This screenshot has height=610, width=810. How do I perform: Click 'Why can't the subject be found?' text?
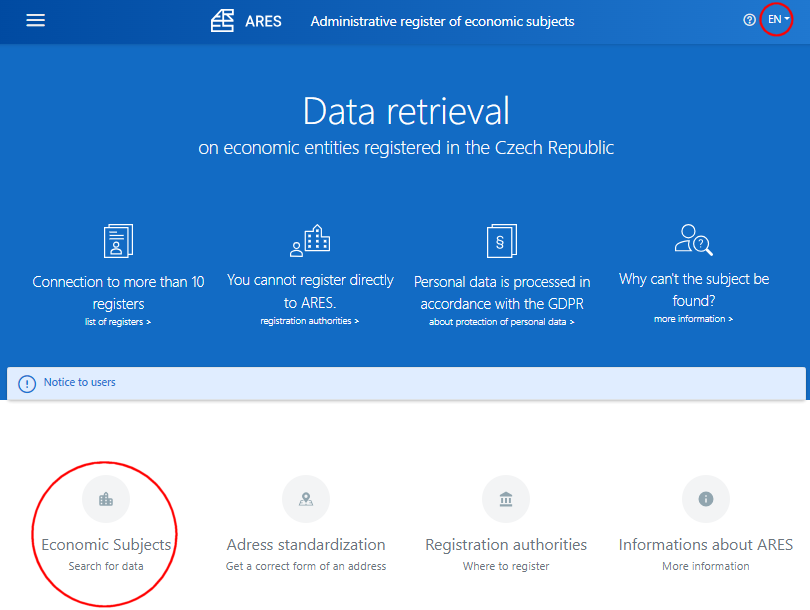694,290
